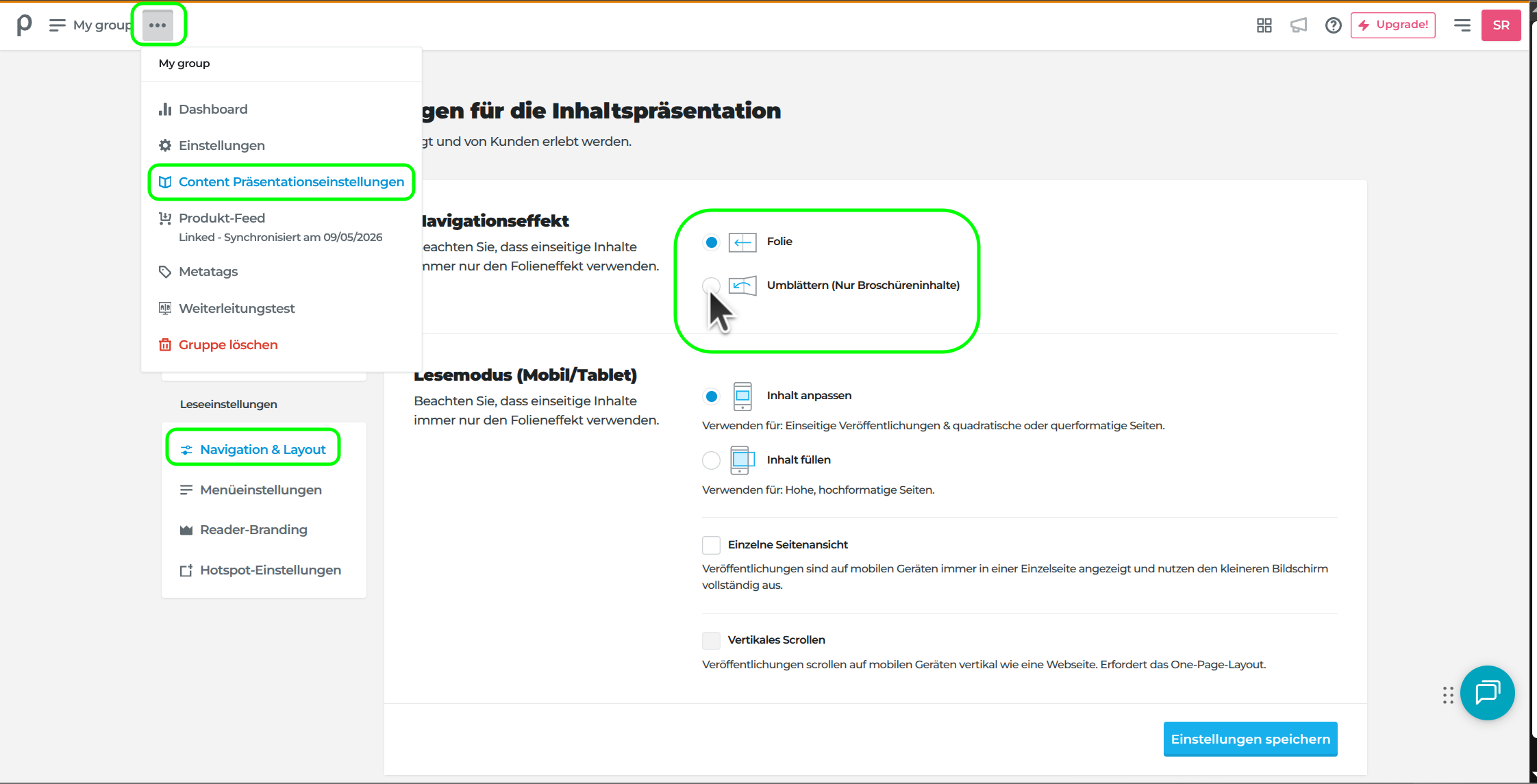
Task: Open the right hamburger menu icon
Action: [1462, 25]
